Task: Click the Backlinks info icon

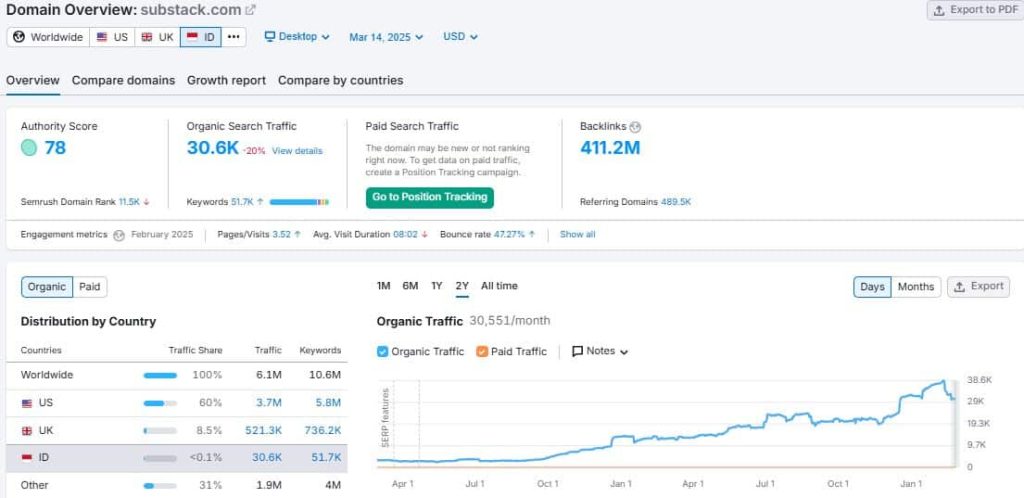Action: point(635,127)
